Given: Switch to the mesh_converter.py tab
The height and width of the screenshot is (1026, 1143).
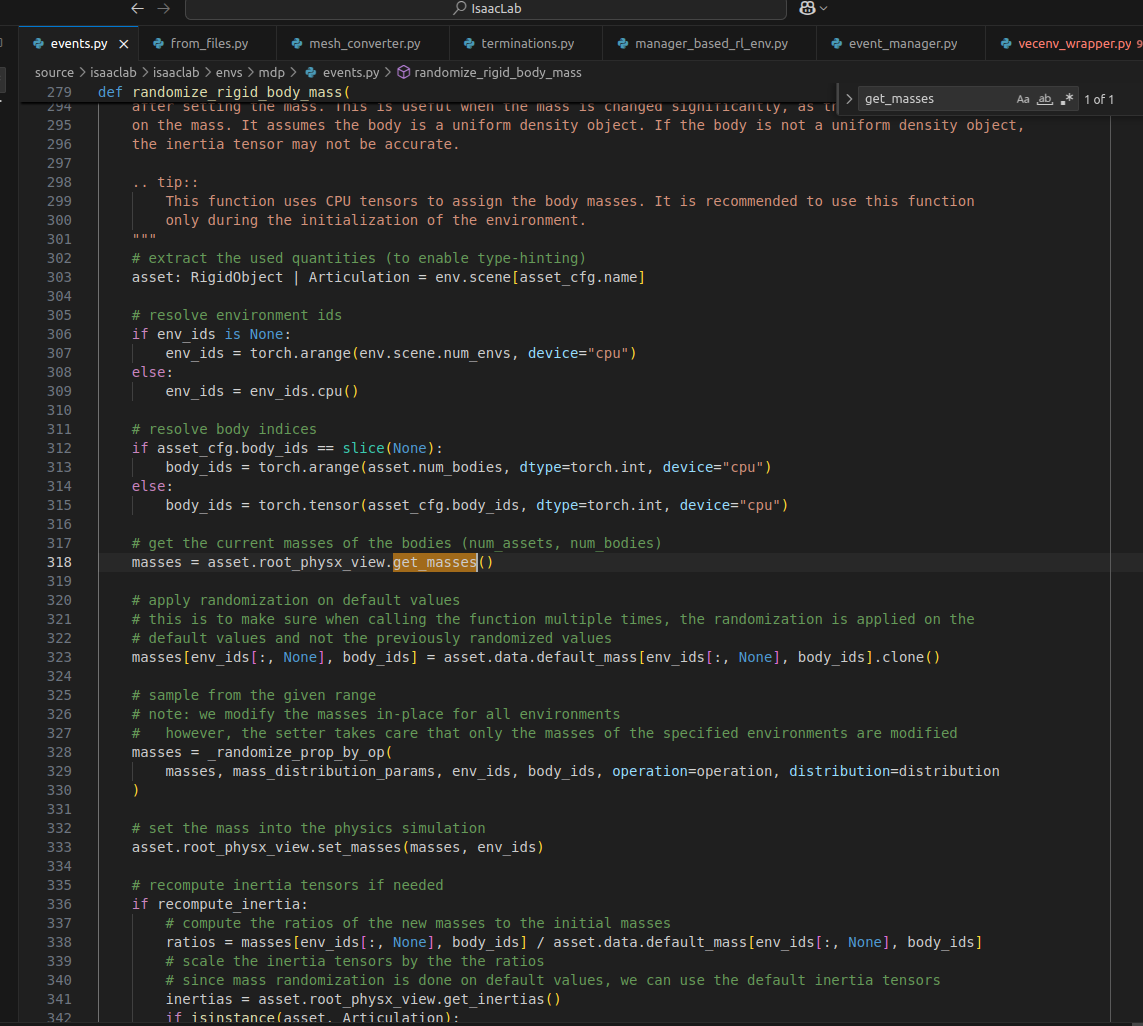Looking at the screenshot, I should 364,44.
